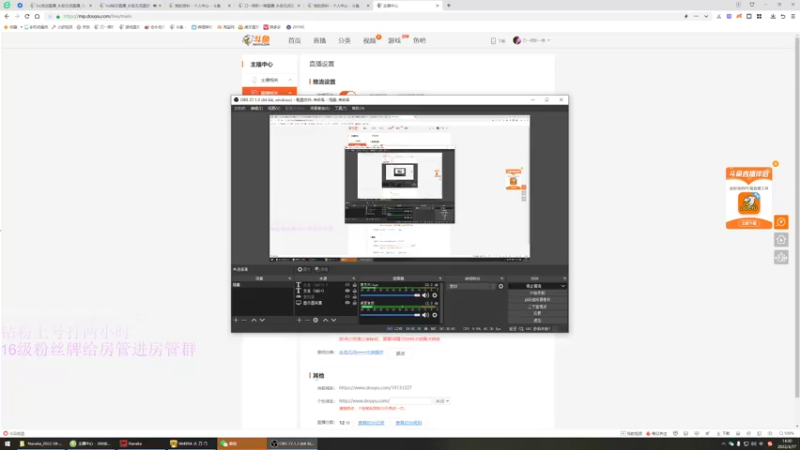Click the user avatar in Douyu header
This screenshot has width=800, height=450.
pyautogui.click(x=517, y=40)
